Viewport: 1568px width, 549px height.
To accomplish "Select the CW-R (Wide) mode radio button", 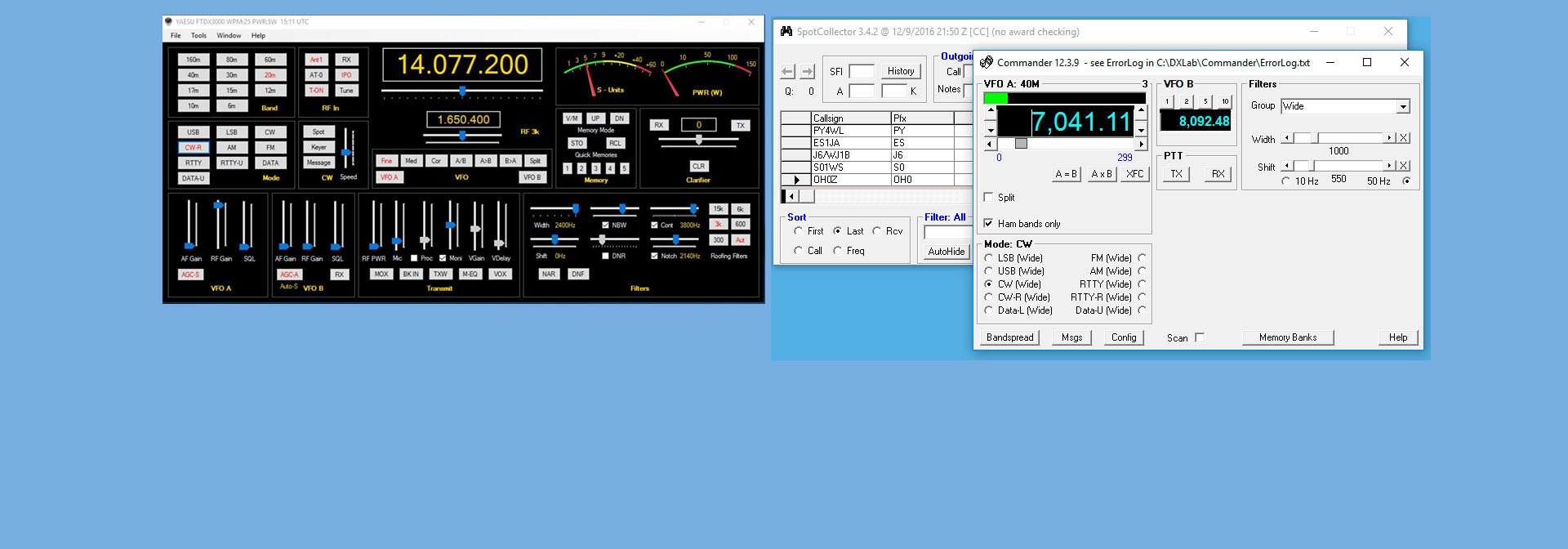I will tap(989, 297).
